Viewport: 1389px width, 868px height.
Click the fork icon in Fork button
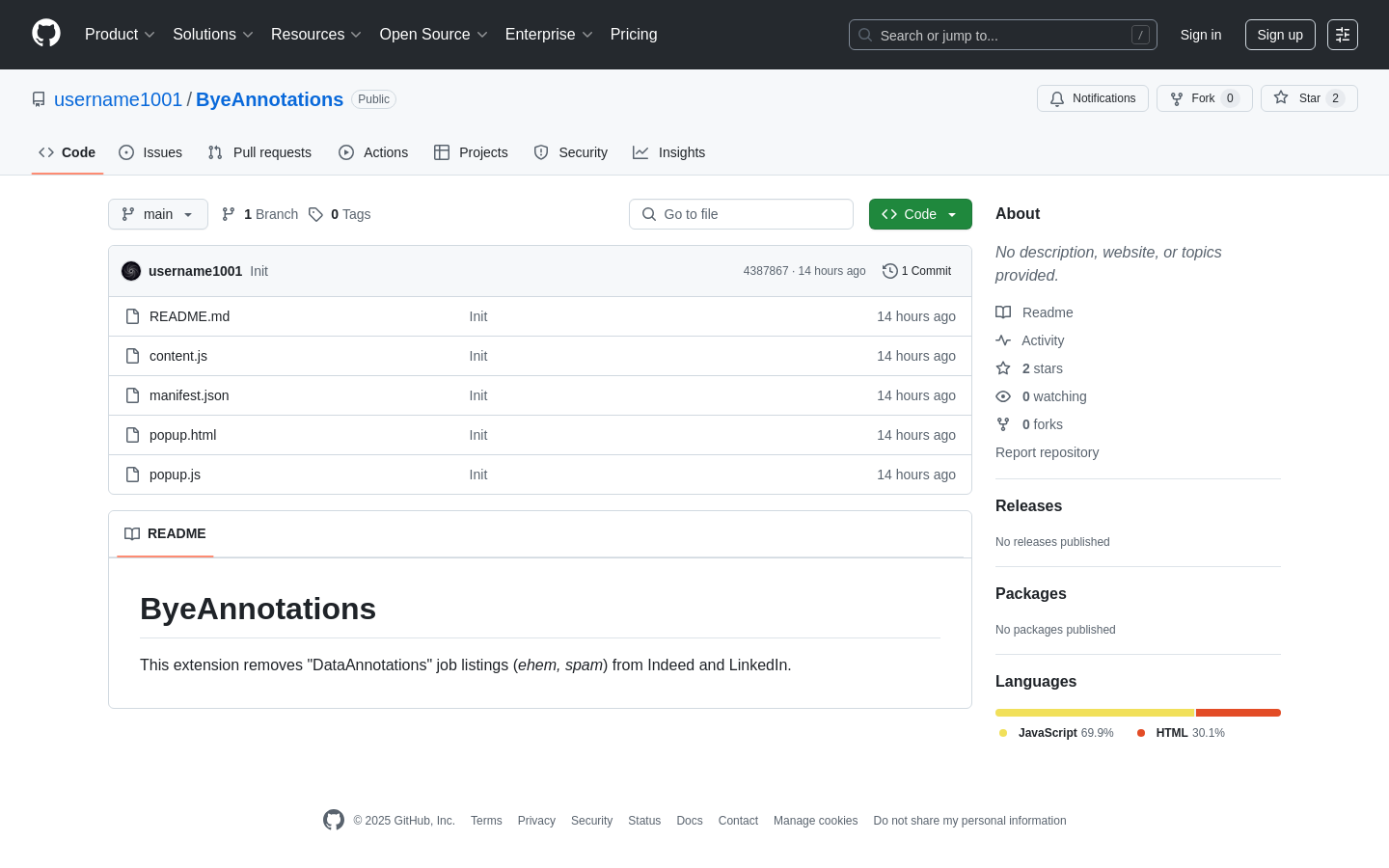click(1177, 98)
